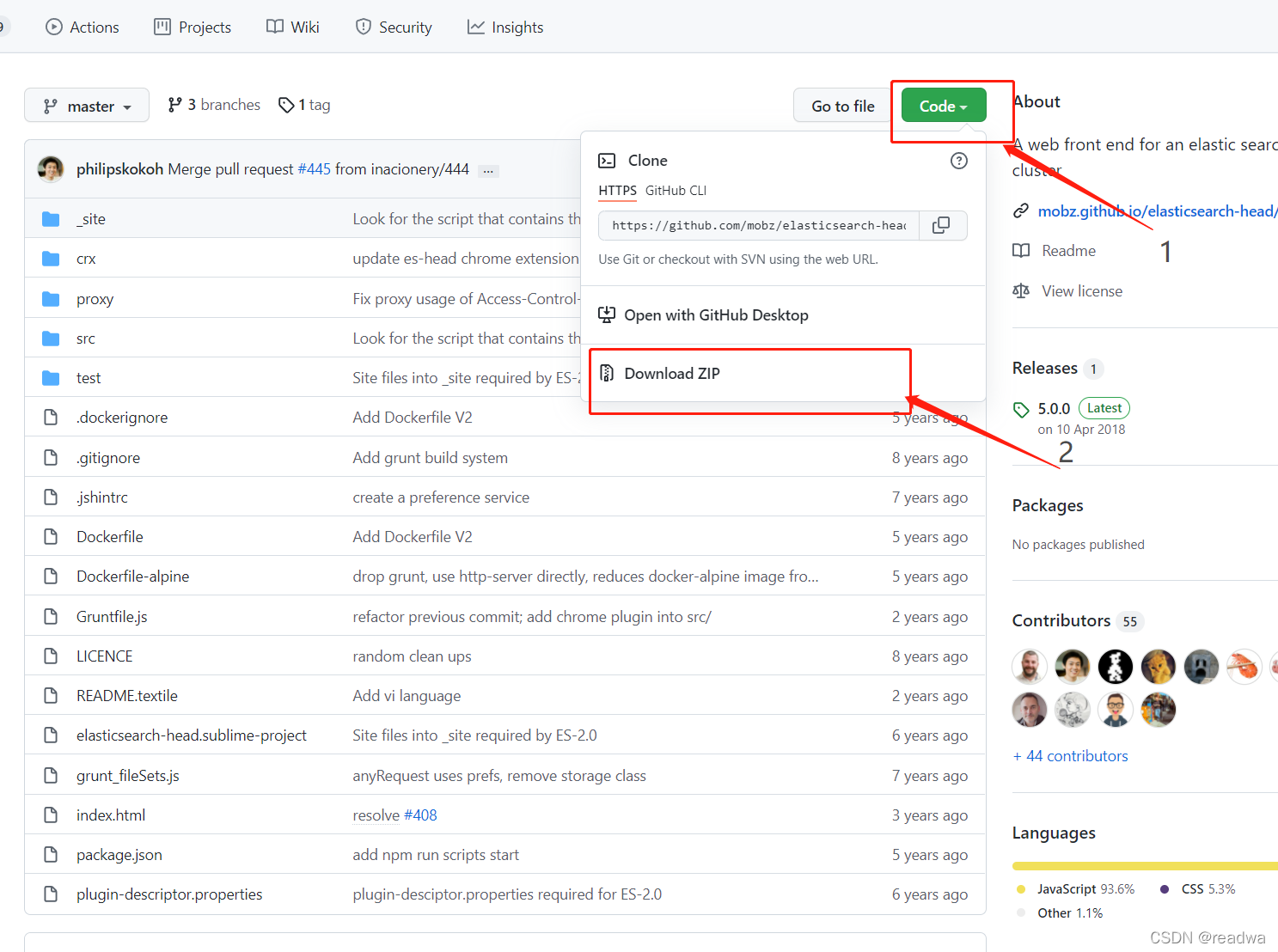Open the proxy folder icon
The width and height of the screenshot is (1278, 952).
tap(51, 299)
